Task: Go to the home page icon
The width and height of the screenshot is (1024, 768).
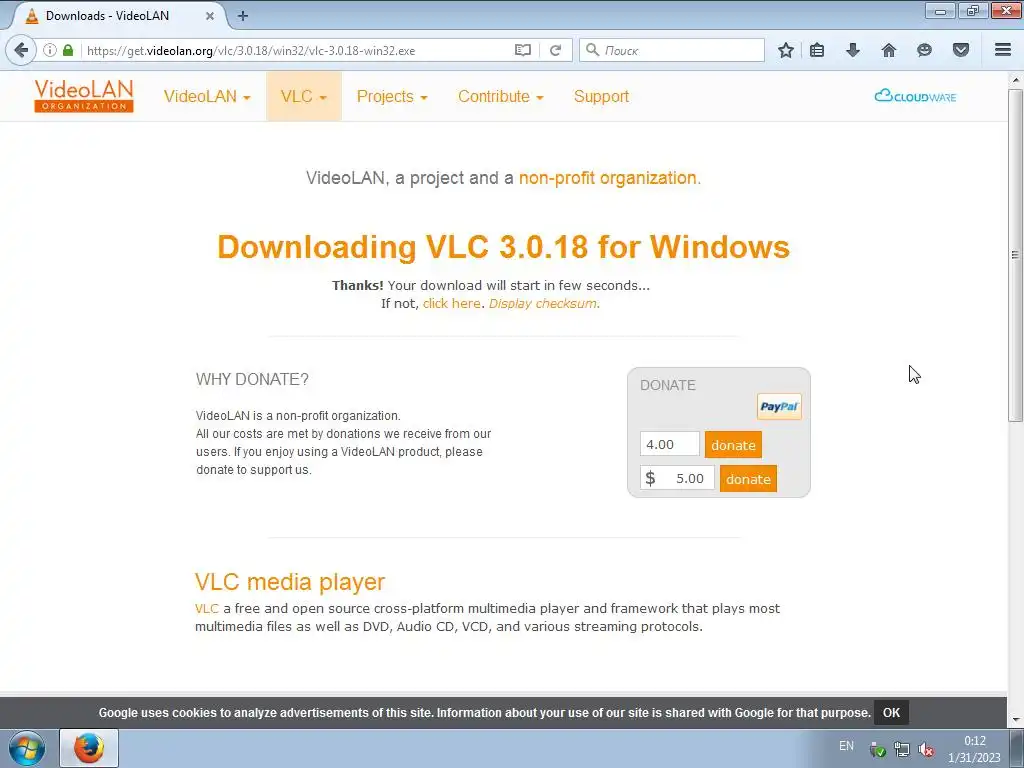Action: (889, 50)
